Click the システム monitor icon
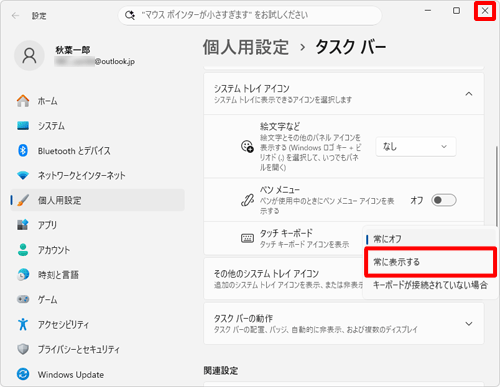 [x=23, y=126]
